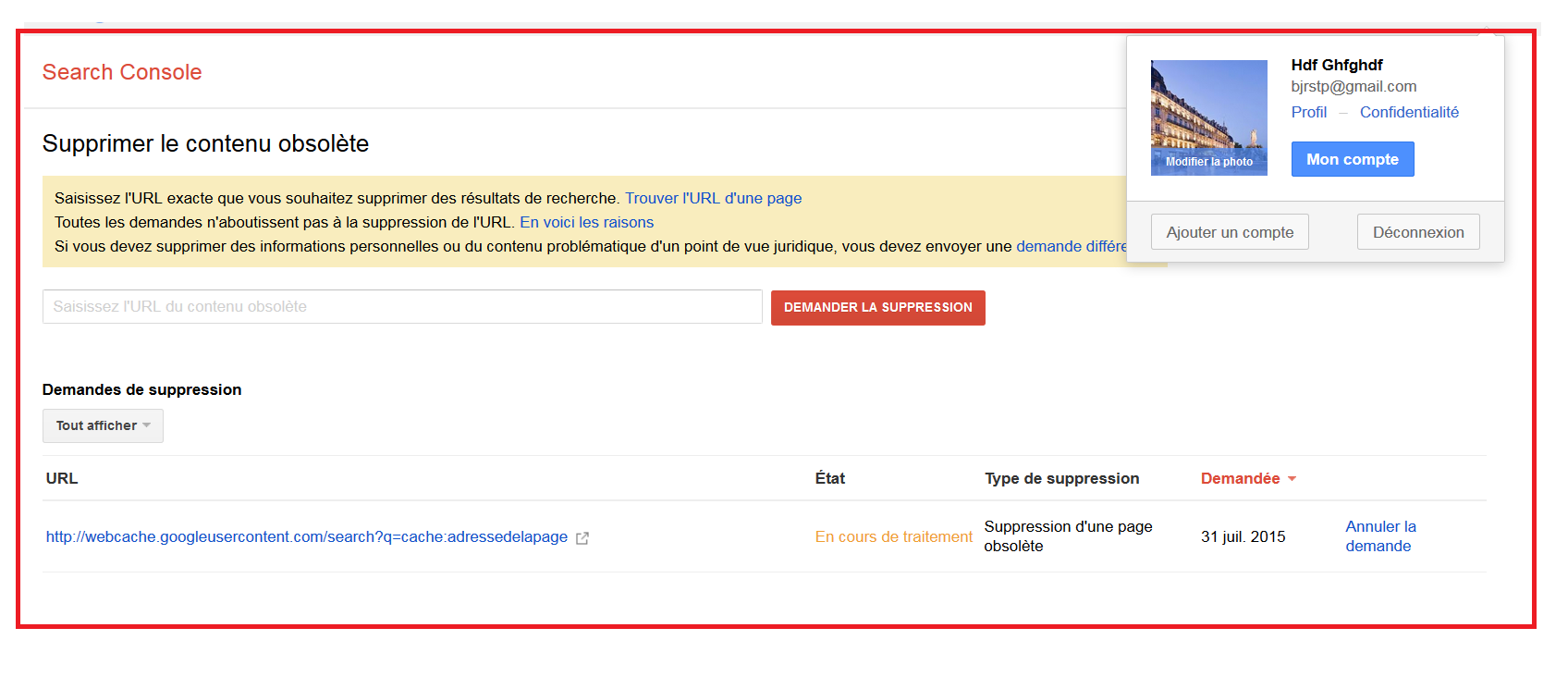
Task: Click the Type de suppression column header
Action: point(1061,478)
